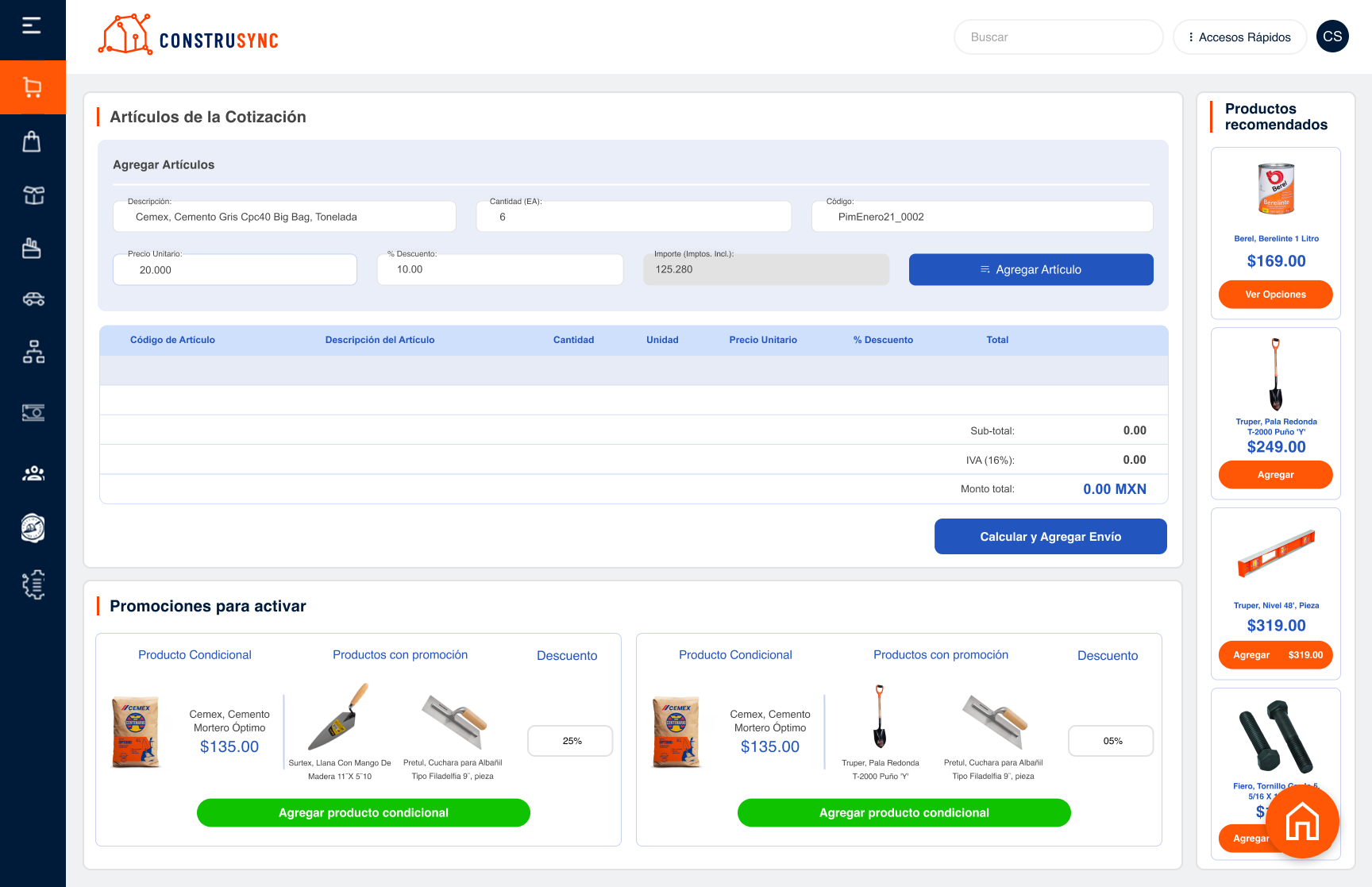Open the organization hierarchy sidebar icon
This screenshot has height=887, width=1372.
click(x=33, y=352)
